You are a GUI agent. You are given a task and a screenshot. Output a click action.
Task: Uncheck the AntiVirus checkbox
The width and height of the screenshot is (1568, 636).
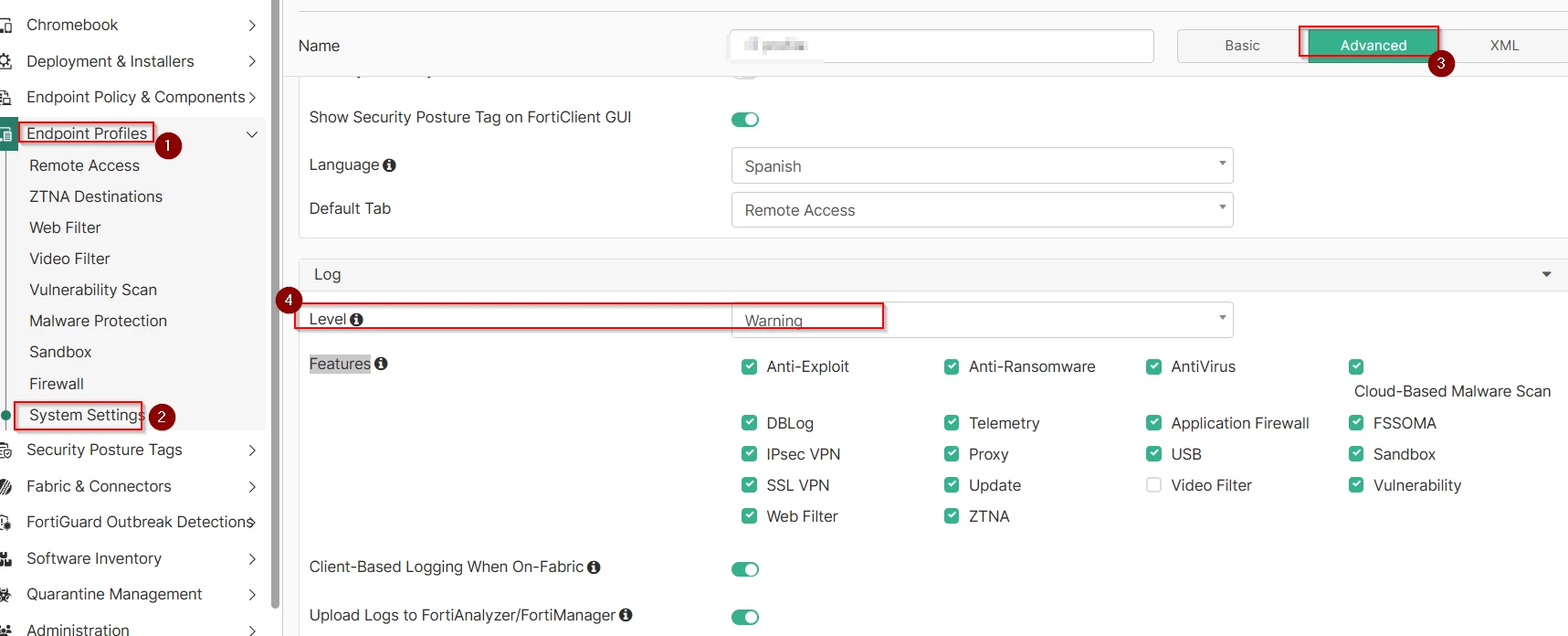point(1154,366)
